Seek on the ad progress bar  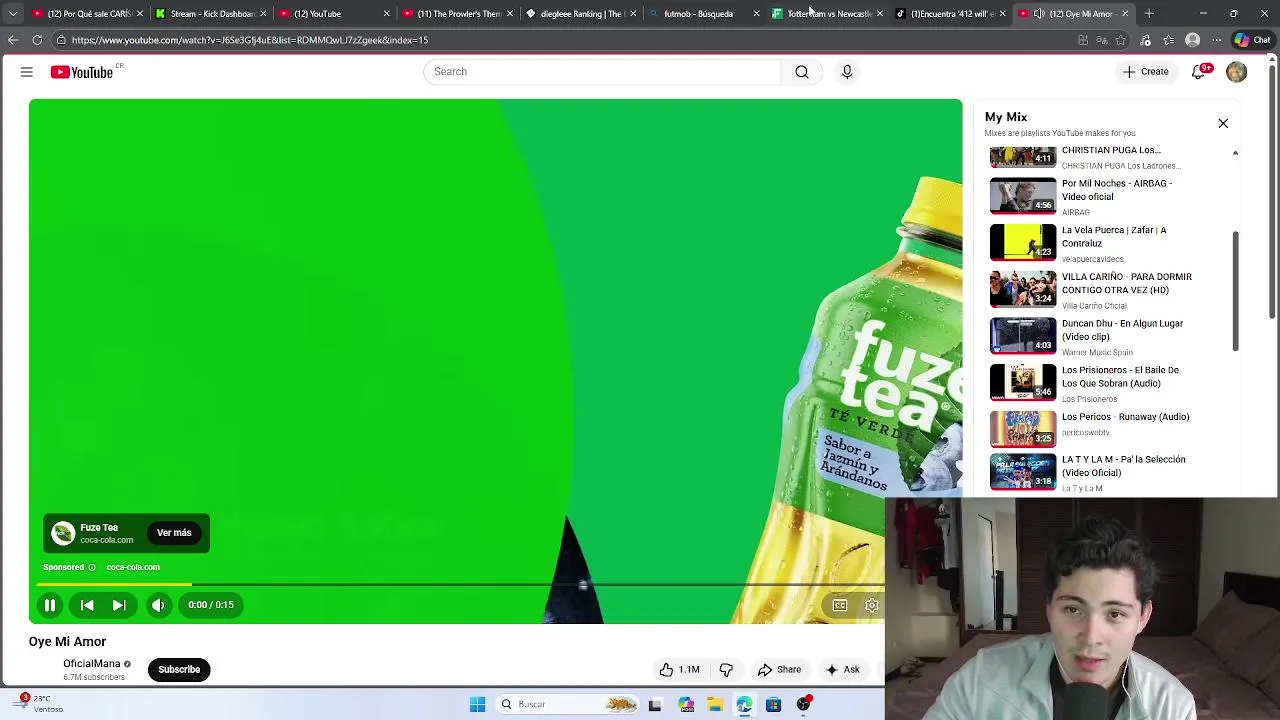460,584
